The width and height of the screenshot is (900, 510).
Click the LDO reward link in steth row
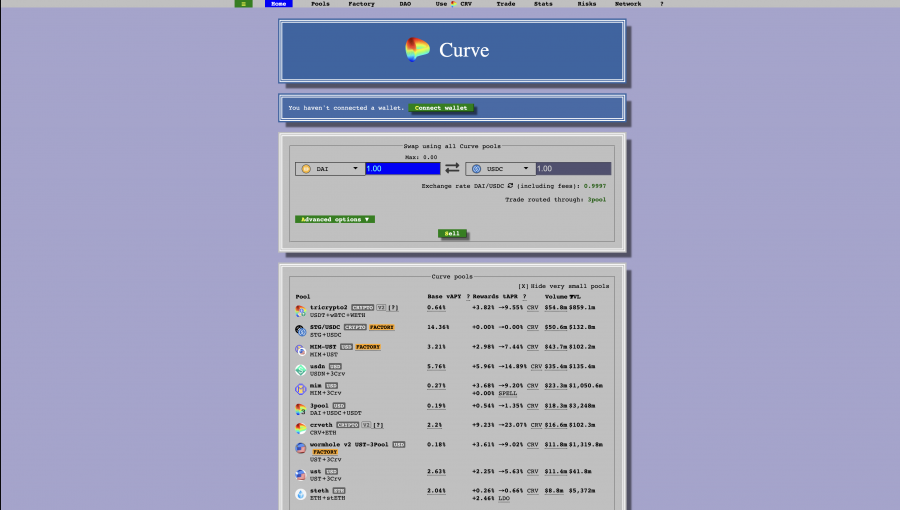(504, 499)
